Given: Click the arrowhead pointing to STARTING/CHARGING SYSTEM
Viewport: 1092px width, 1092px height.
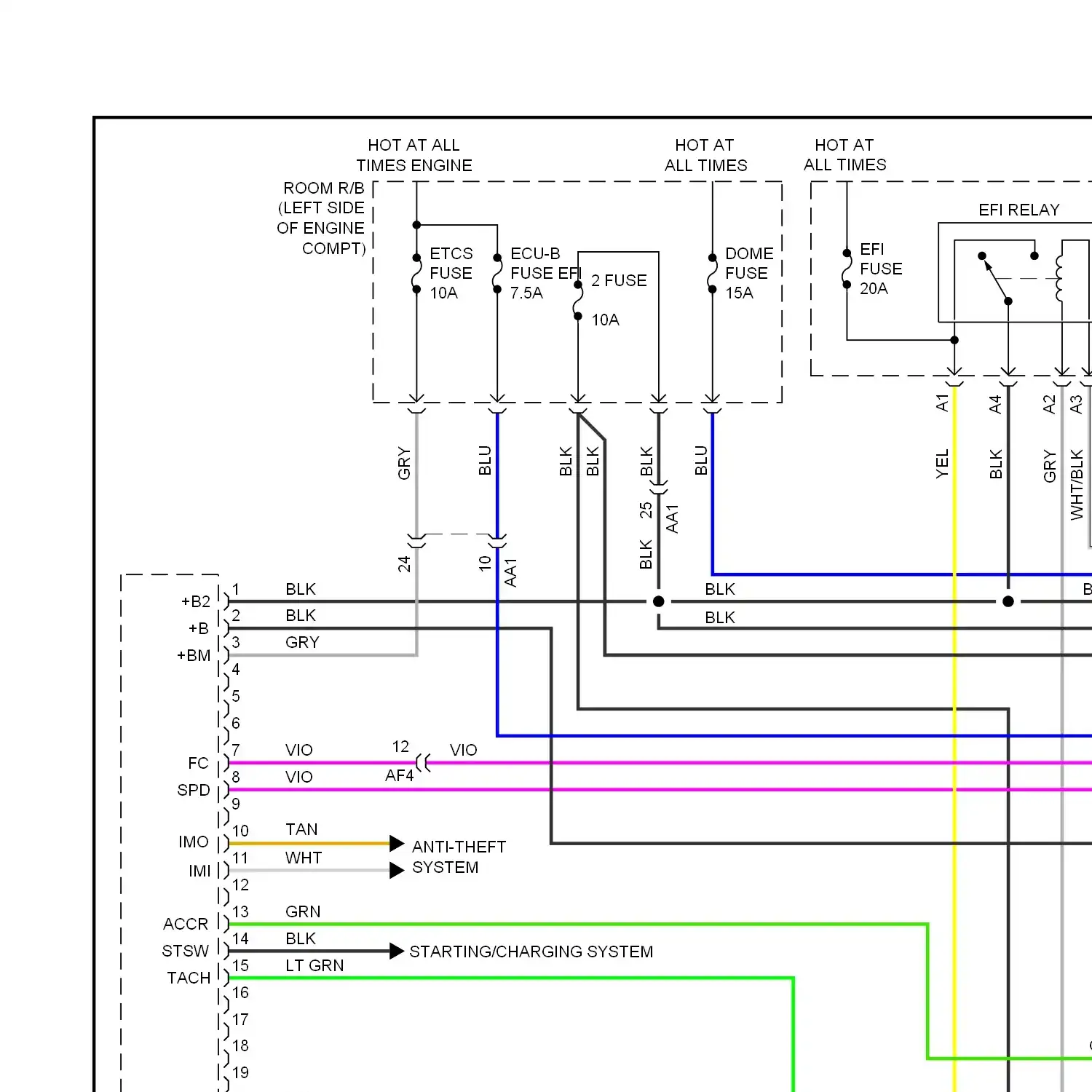Looking at the screenshot, I should click(x=397, y=951).
